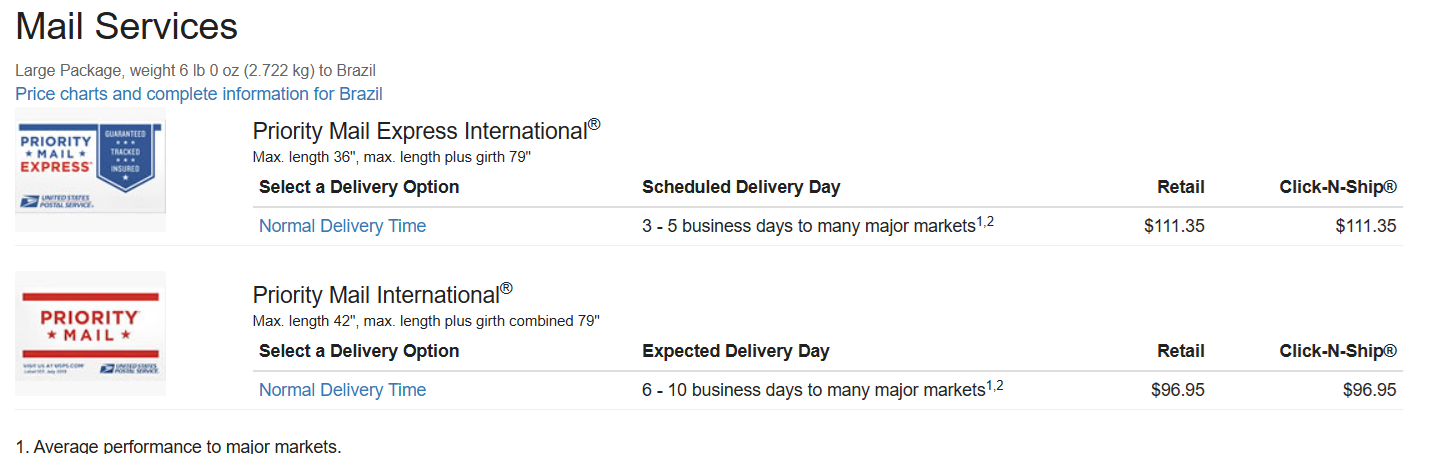Open price charts and complete information for Brazil

[199, 94]
